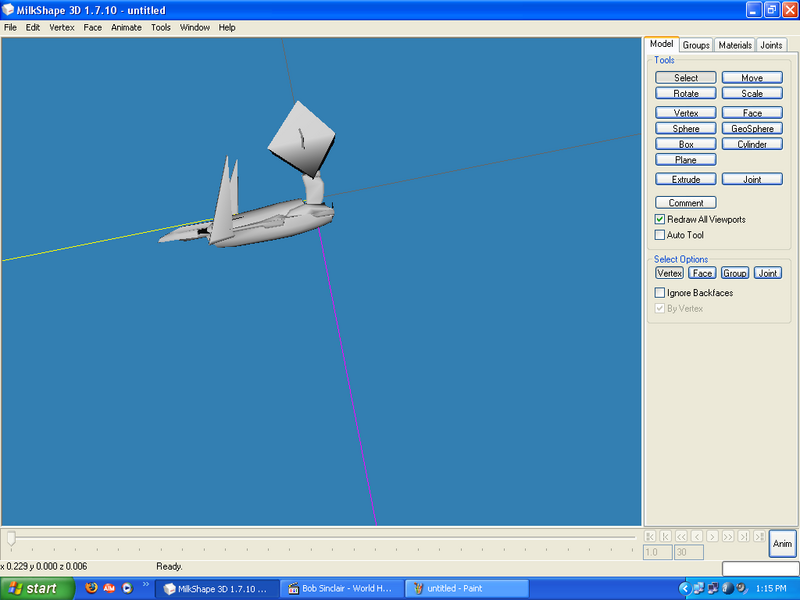Open the File menu
This screenshot has height=600, width=800.
point(10,28)
